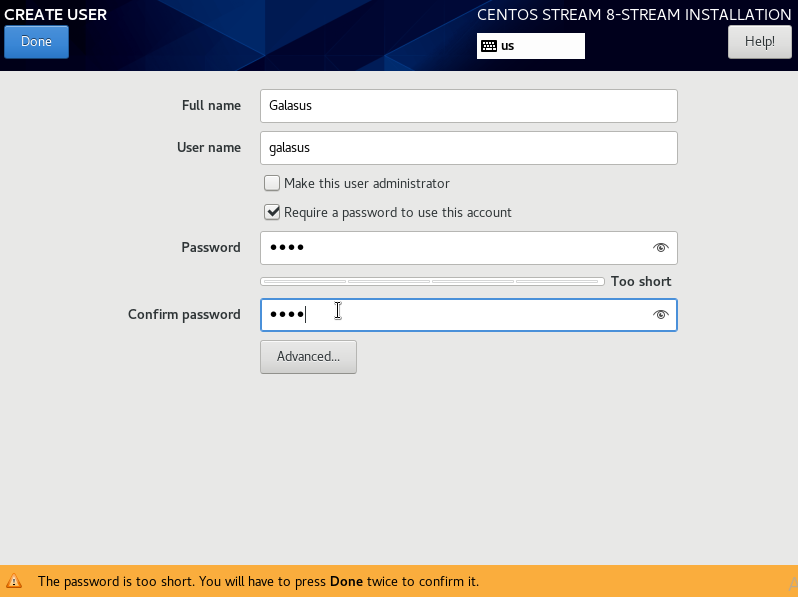Click the warning triangle icon in bottom bar
Viewport: 798px width, 597px height.
point(14,581)
